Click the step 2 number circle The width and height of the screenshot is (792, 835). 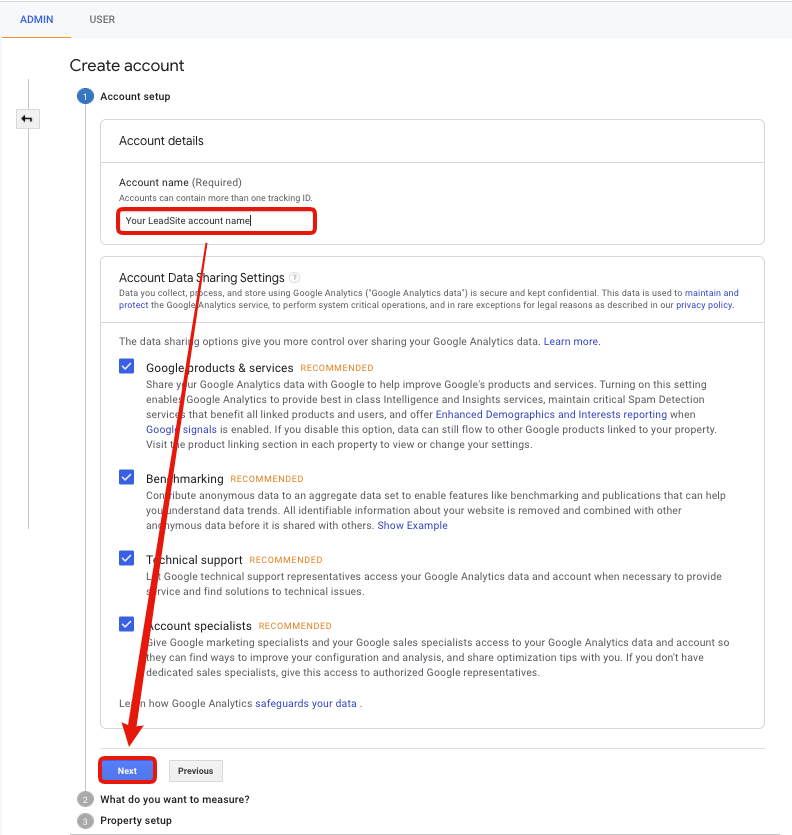tap(85, 799)
